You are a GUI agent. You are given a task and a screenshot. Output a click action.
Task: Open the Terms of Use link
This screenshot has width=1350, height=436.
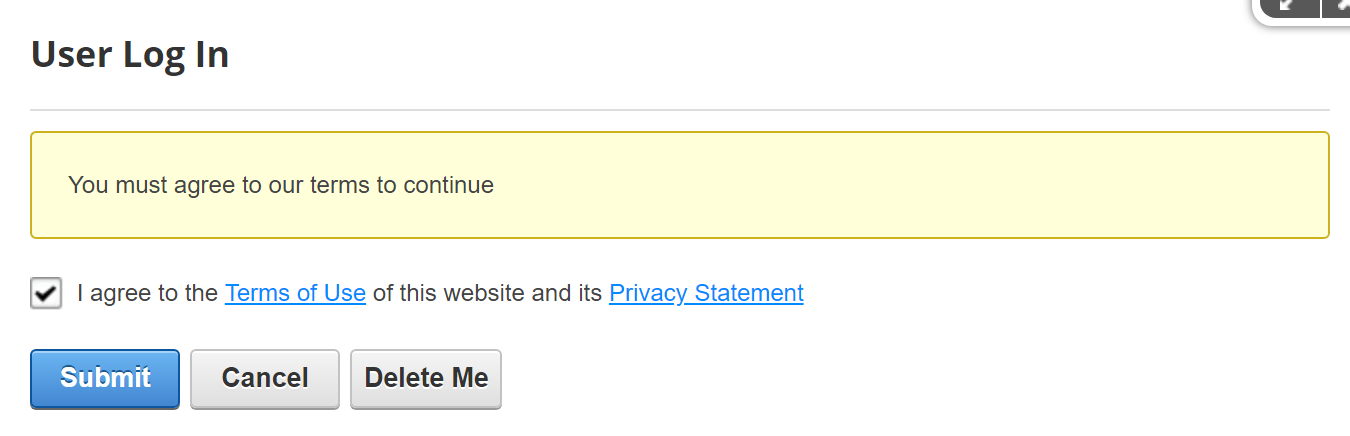coord(295,293)
